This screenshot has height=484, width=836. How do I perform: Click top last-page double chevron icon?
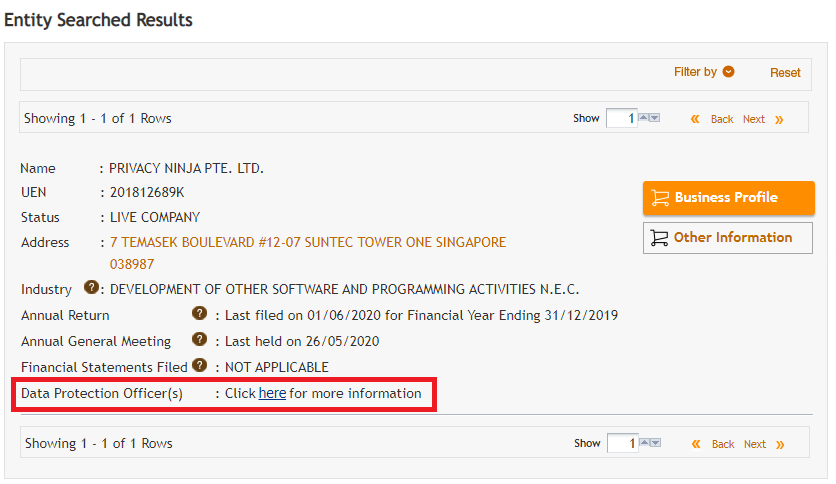click(x=779, y=119)
